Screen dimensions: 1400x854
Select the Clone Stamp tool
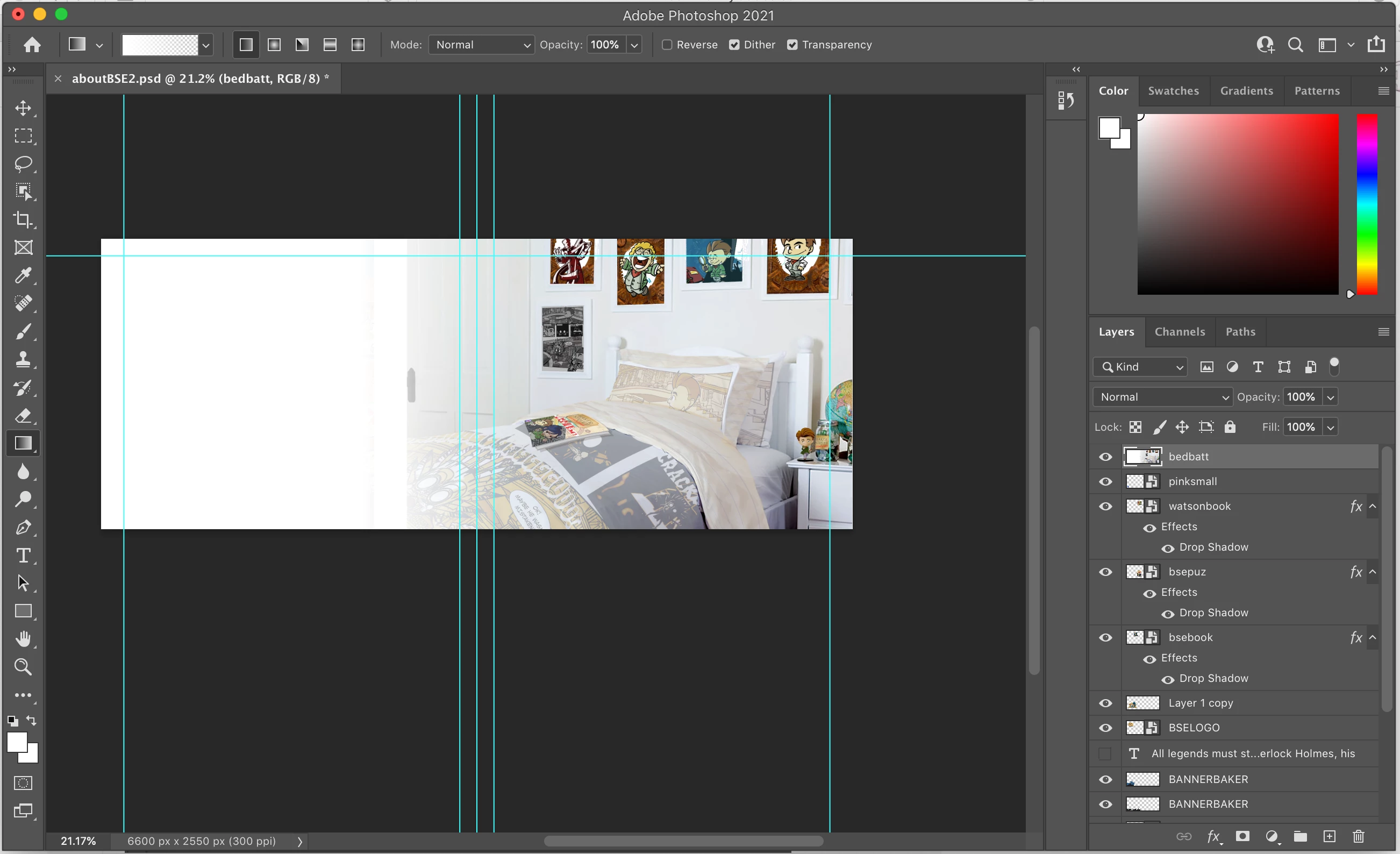point(23,359)
